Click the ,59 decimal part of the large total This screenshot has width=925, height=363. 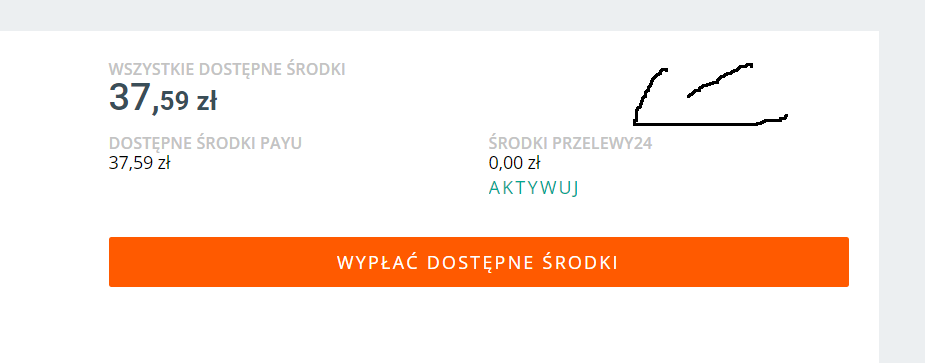click(x=172, y=102)
